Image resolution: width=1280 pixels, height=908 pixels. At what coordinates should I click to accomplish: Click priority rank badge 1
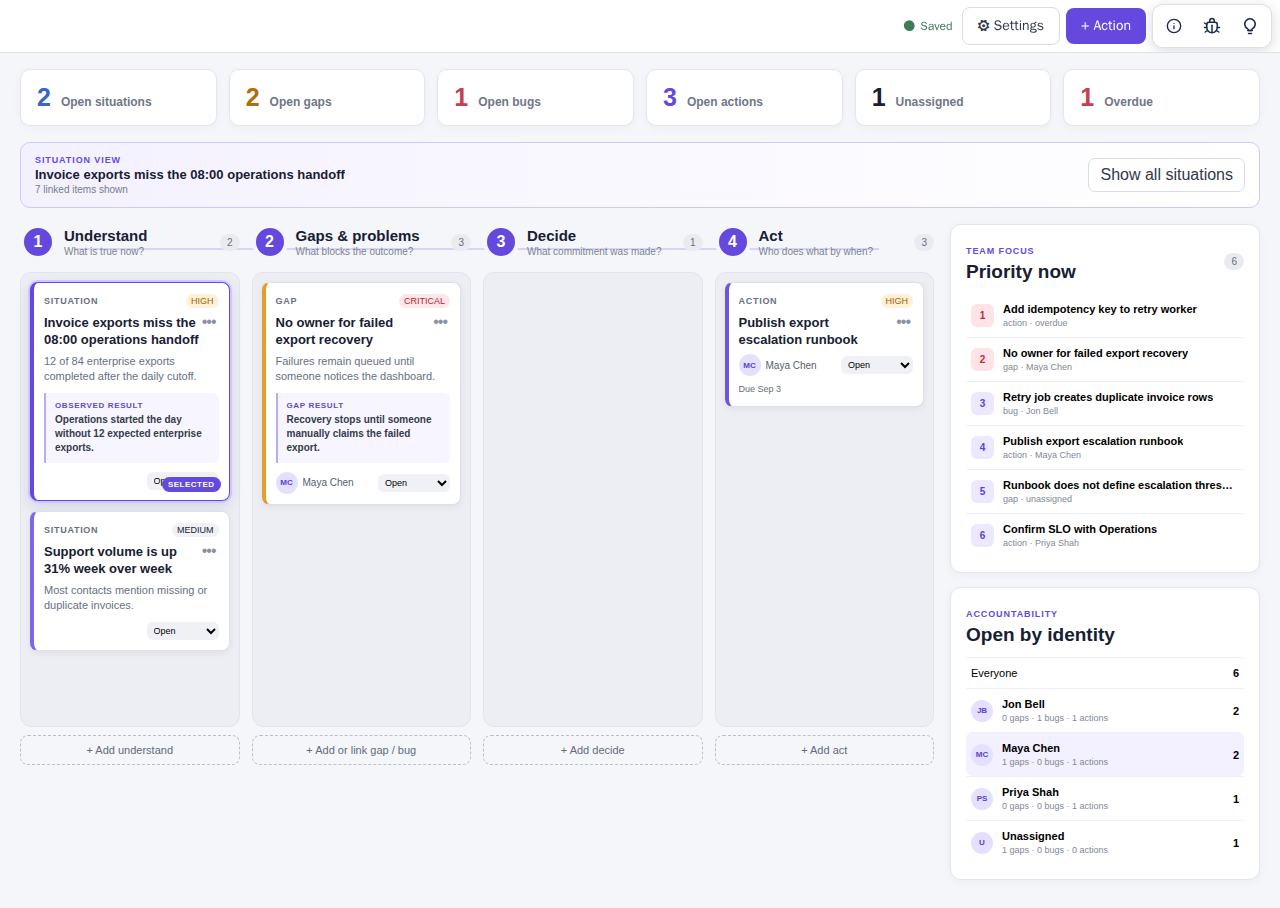(982, 316)
